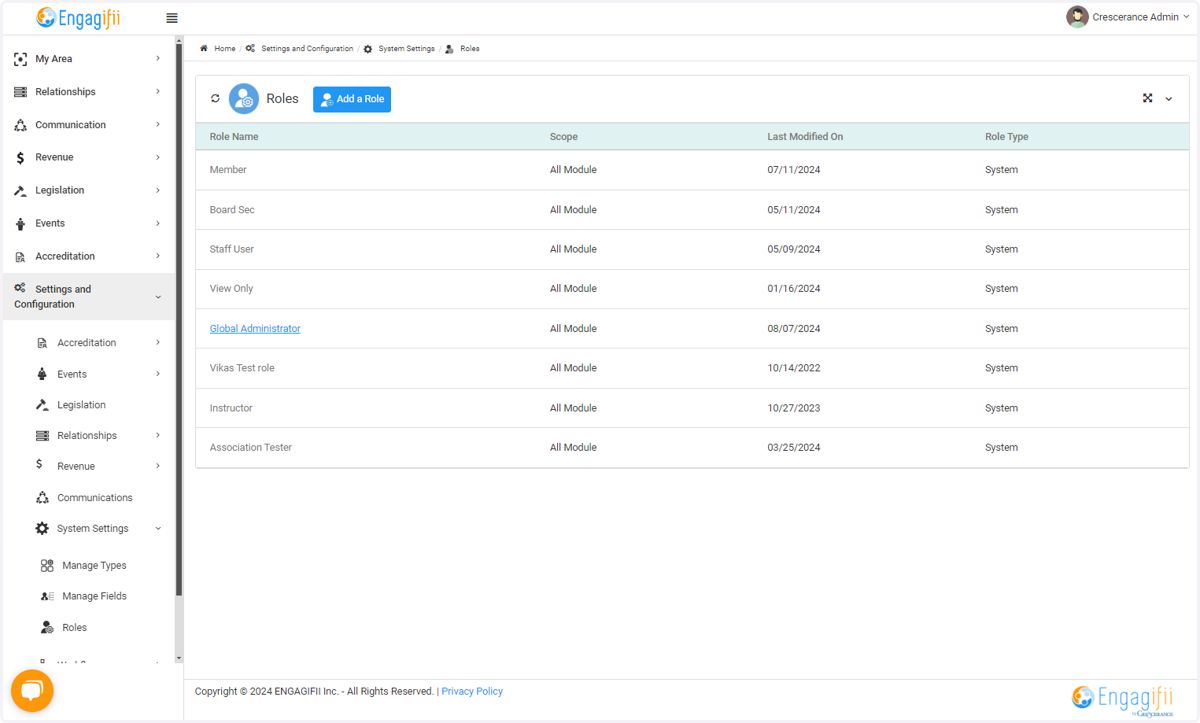Select the Board Sec role
Screen dimensions: 1200x723
pyautogui.click(x=692, y=210)
